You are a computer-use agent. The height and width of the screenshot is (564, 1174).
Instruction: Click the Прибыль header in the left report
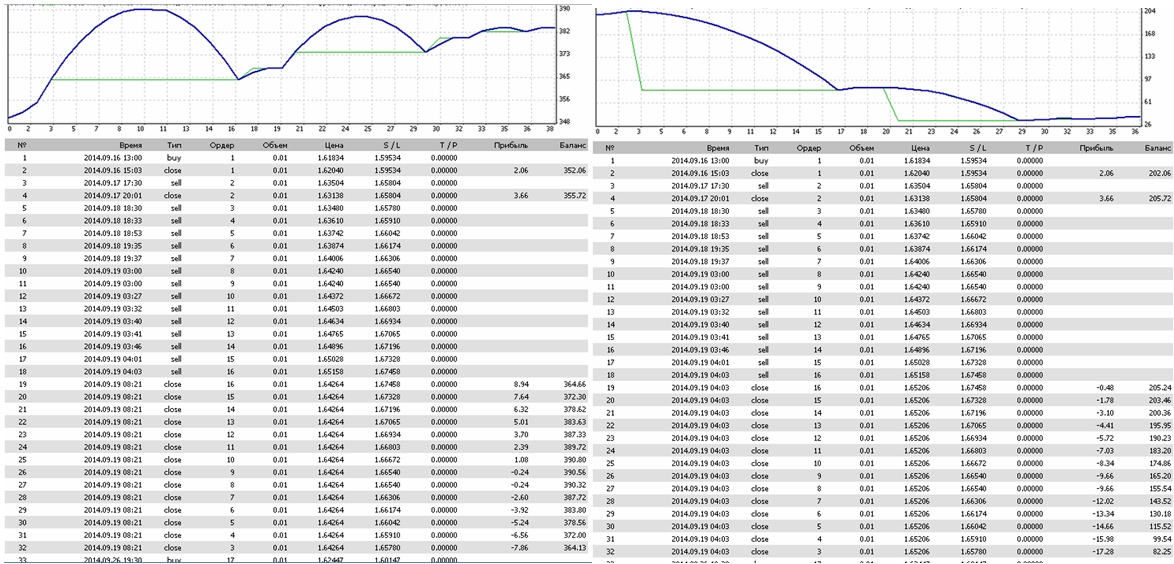tap(511, 147)
